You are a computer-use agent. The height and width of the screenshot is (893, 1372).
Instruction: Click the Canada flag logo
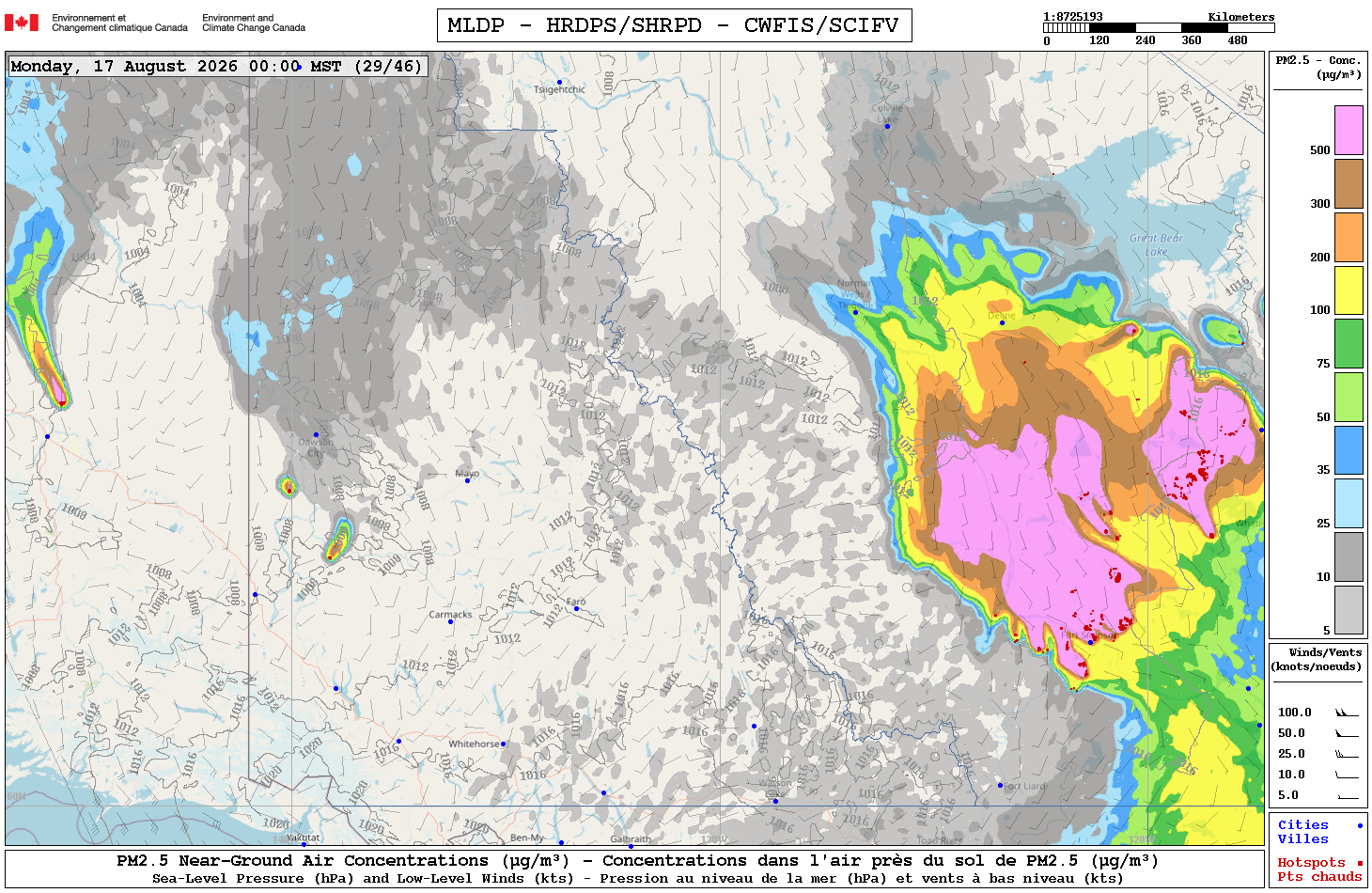tap(22, 23)
